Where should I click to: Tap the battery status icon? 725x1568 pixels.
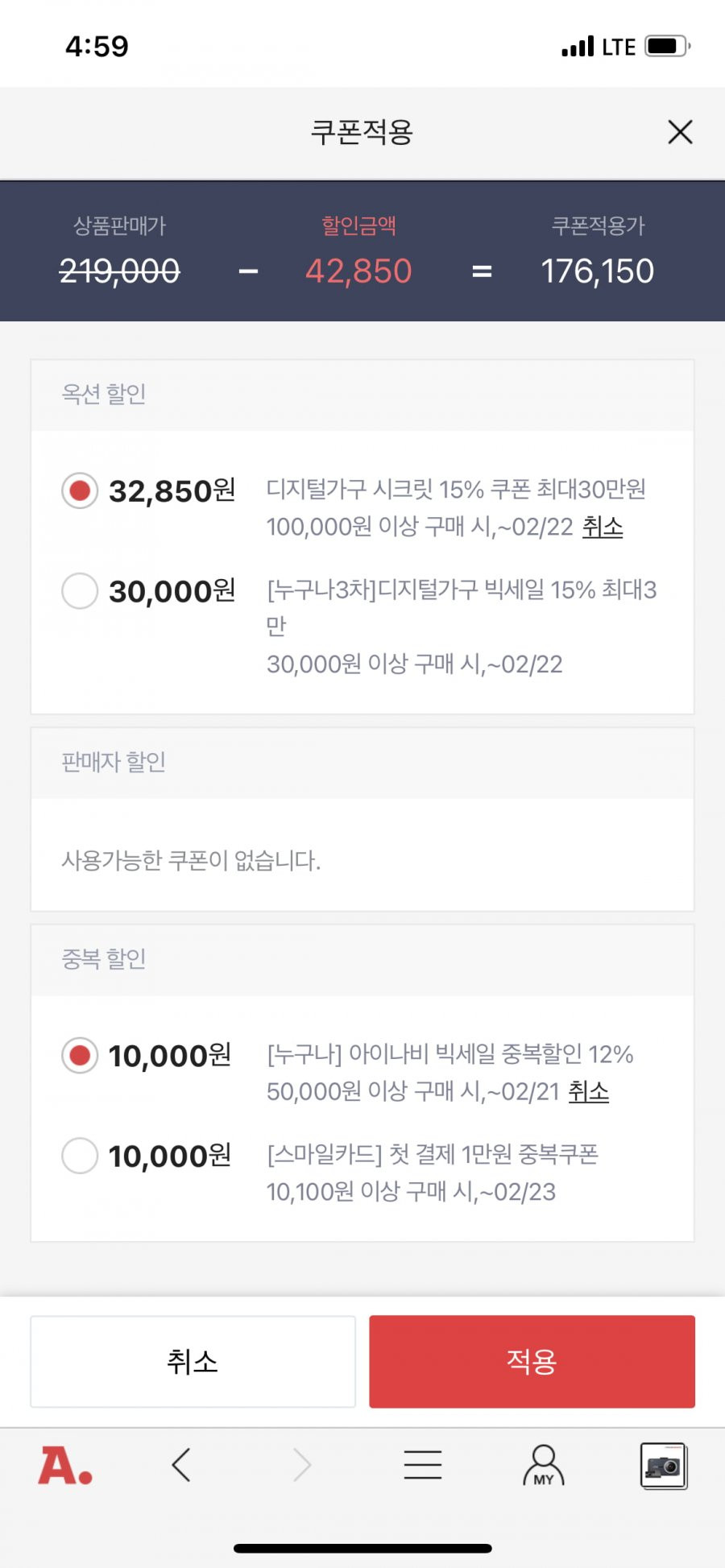(668, 46)
